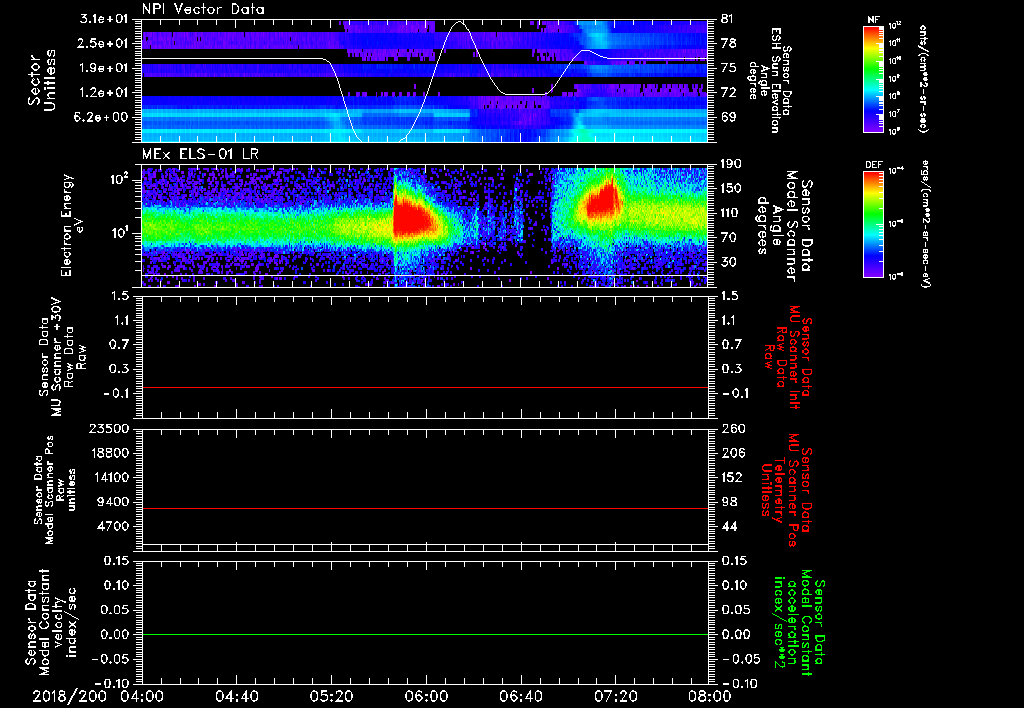Click the 'Electron Energy eV' axis label

(x=72, y=225)
